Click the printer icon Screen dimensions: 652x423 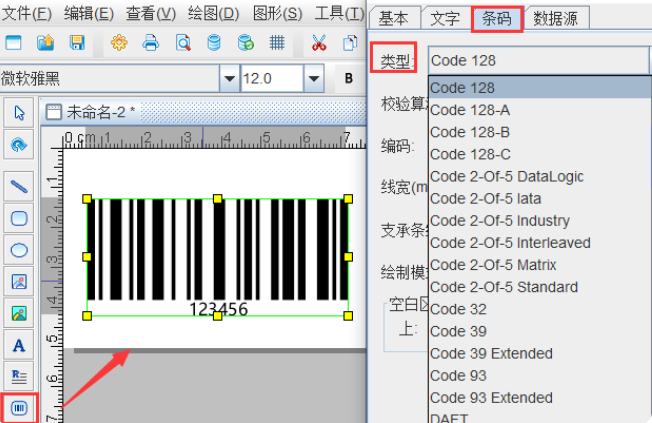pos(151,42)
